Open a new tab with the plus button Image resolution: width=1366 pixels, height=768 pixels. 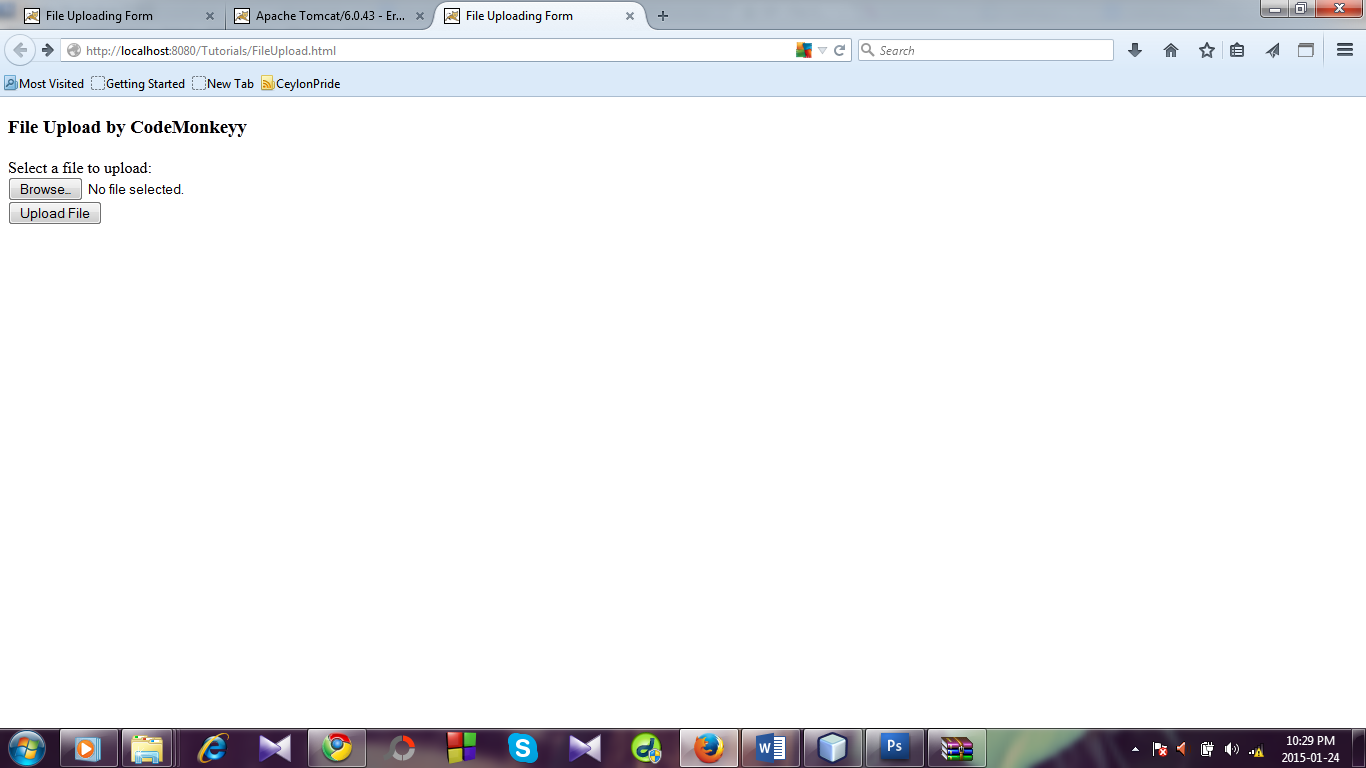pos(664,15)
